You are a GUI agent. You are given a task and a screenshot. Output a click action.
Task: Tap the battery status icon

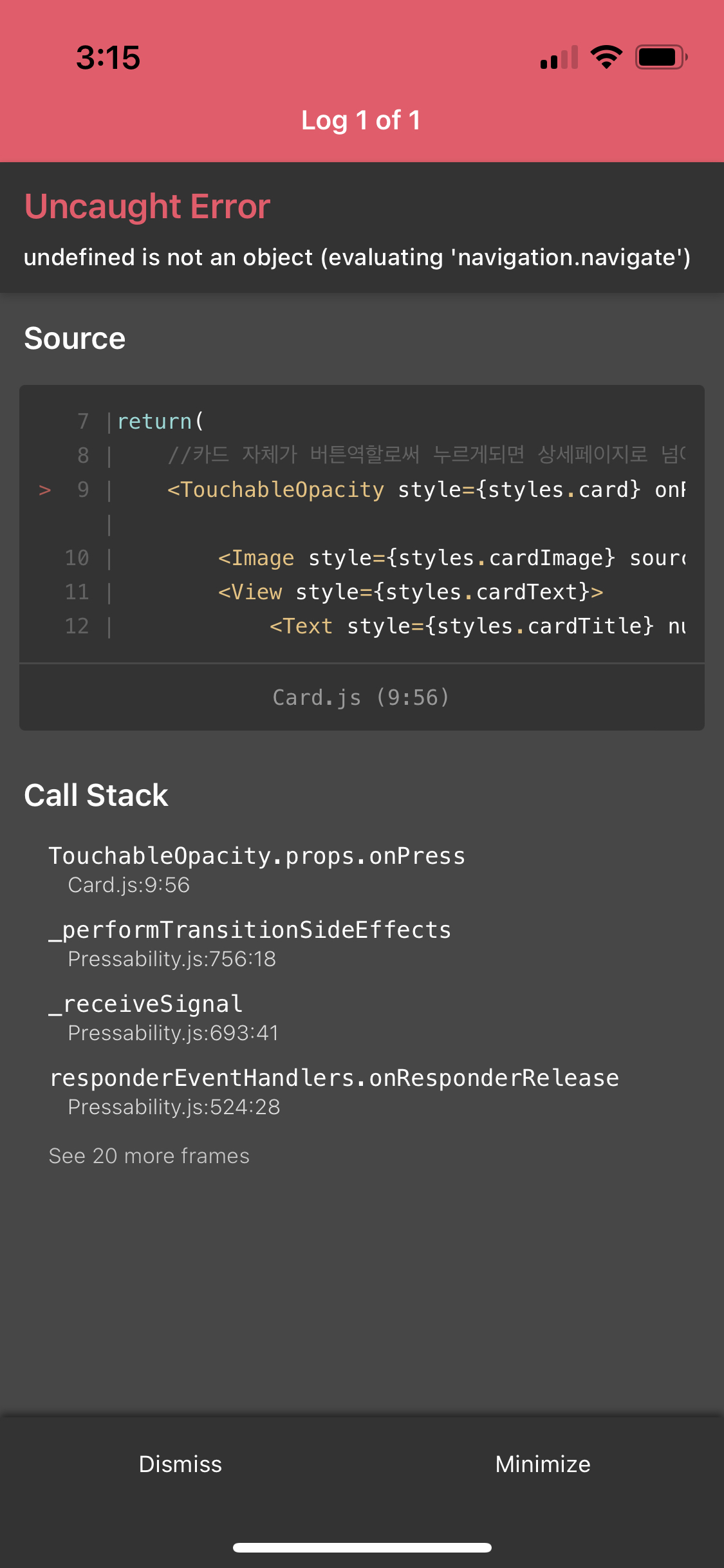pos(662,57)
